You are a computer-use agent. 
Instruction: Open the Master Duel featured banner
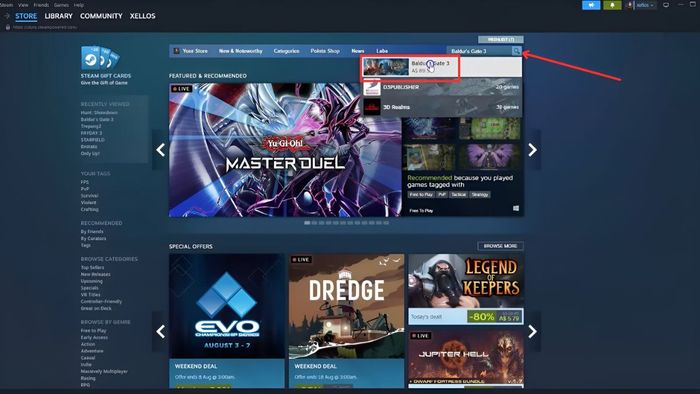285,150
